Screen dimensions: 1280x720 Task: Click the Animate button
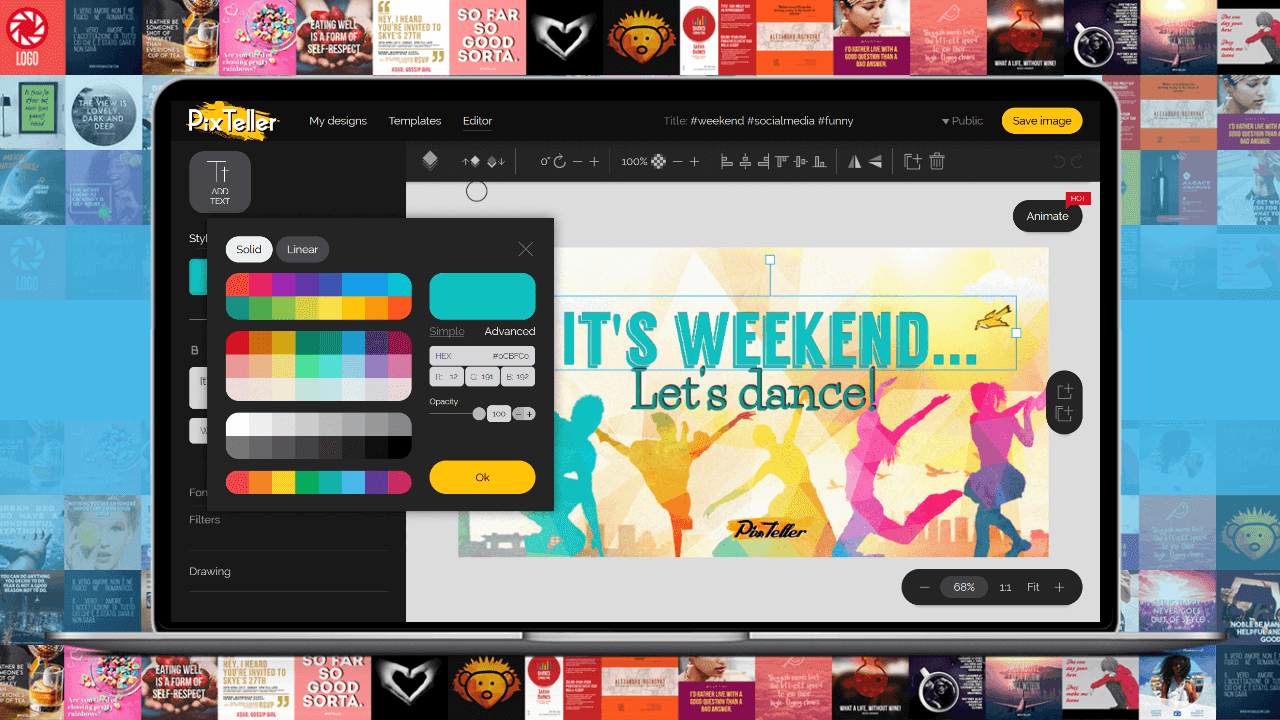(1047, 216)
